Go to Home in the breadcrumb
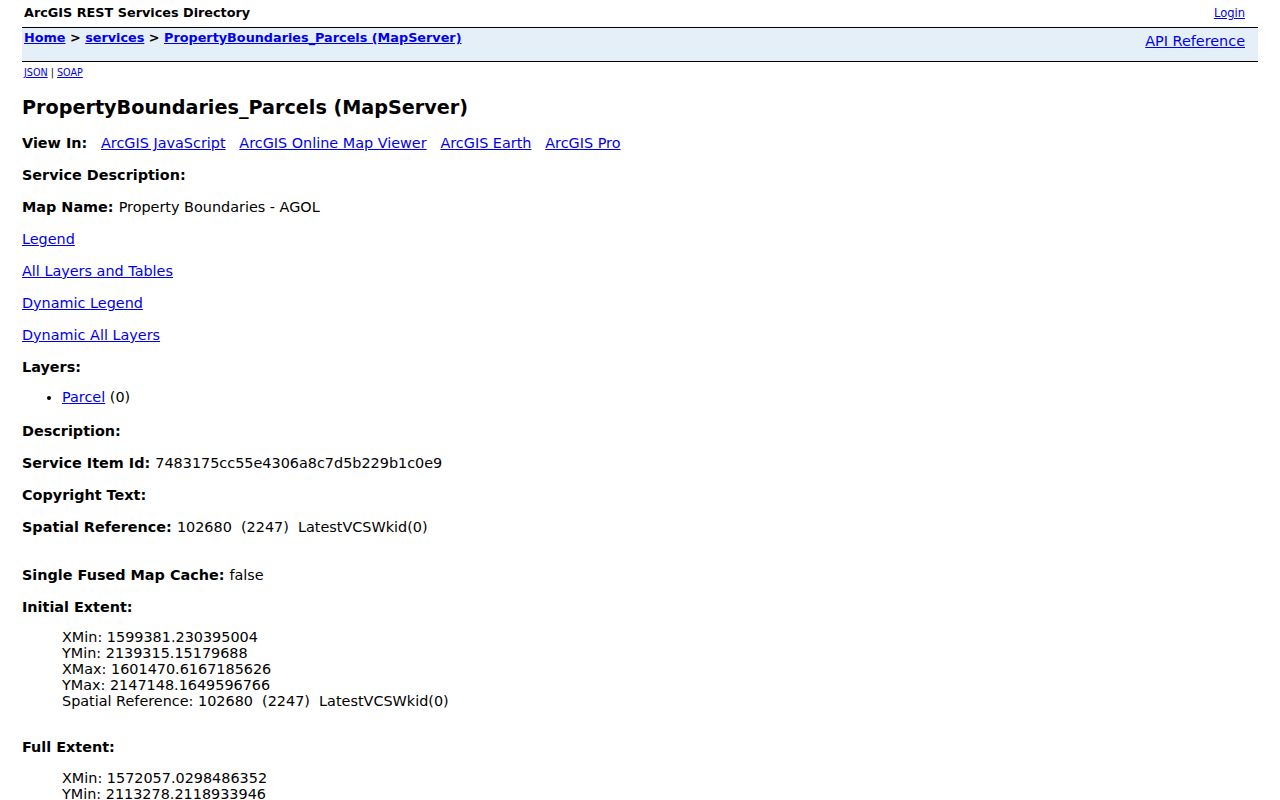Screen dimensions: 1280x800 point(45,38)
